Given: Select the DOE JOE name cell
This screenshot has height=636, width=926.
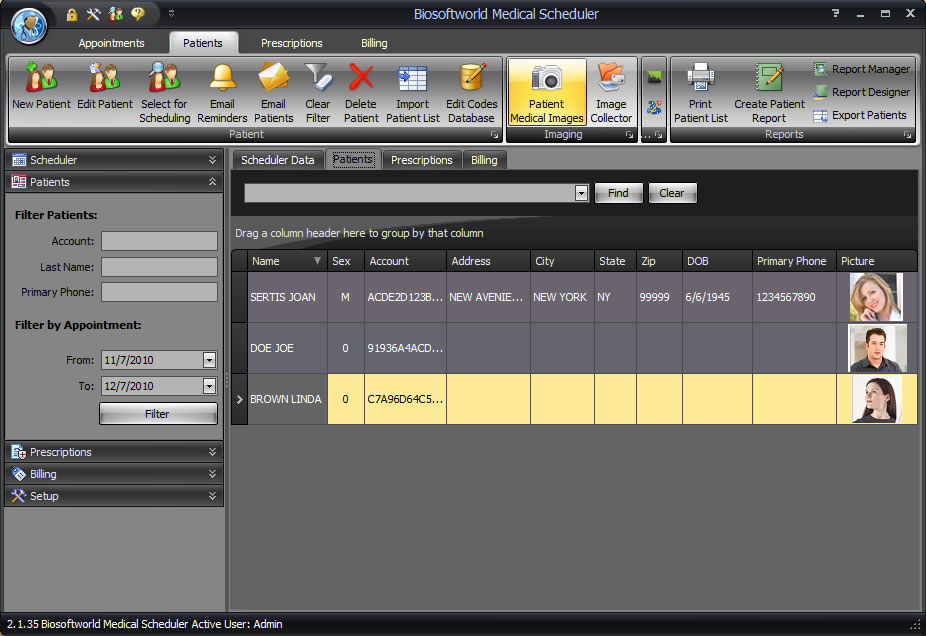Looking at the screenshot, I should [287, 348].
